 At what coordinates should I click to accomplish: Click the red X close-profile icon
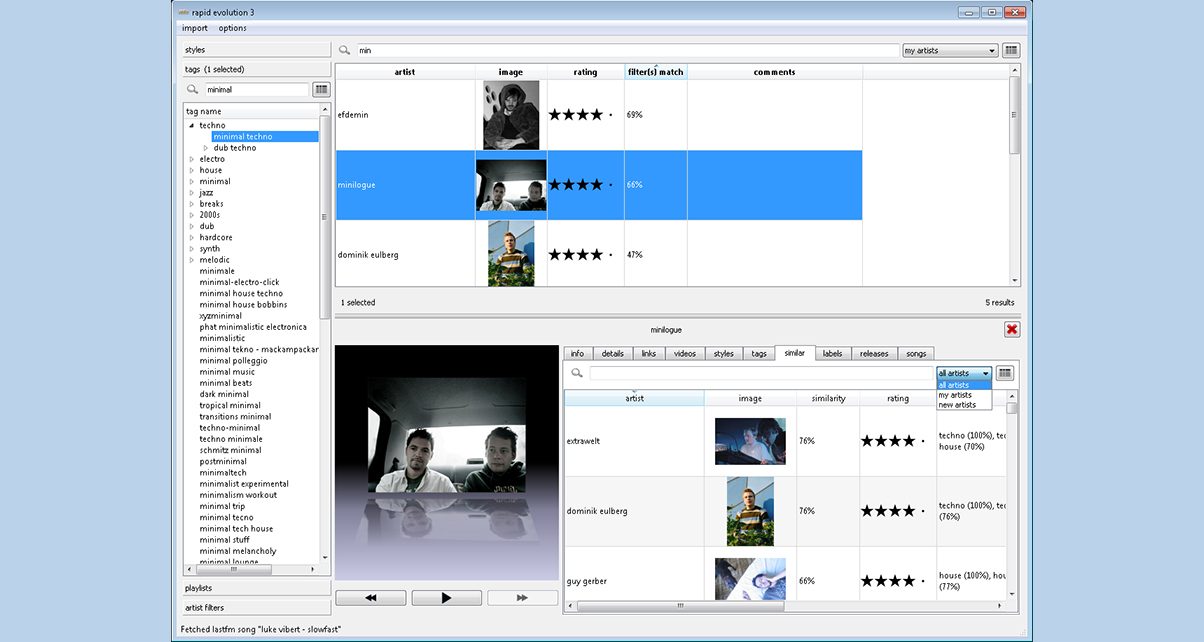[x=1012, y=330]
